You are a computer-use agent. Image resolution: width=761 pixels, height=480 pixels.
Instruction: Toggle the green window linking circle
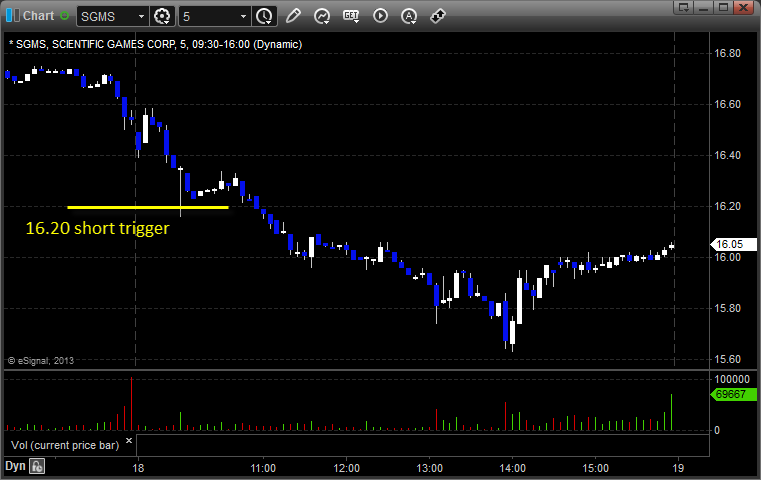65,16
